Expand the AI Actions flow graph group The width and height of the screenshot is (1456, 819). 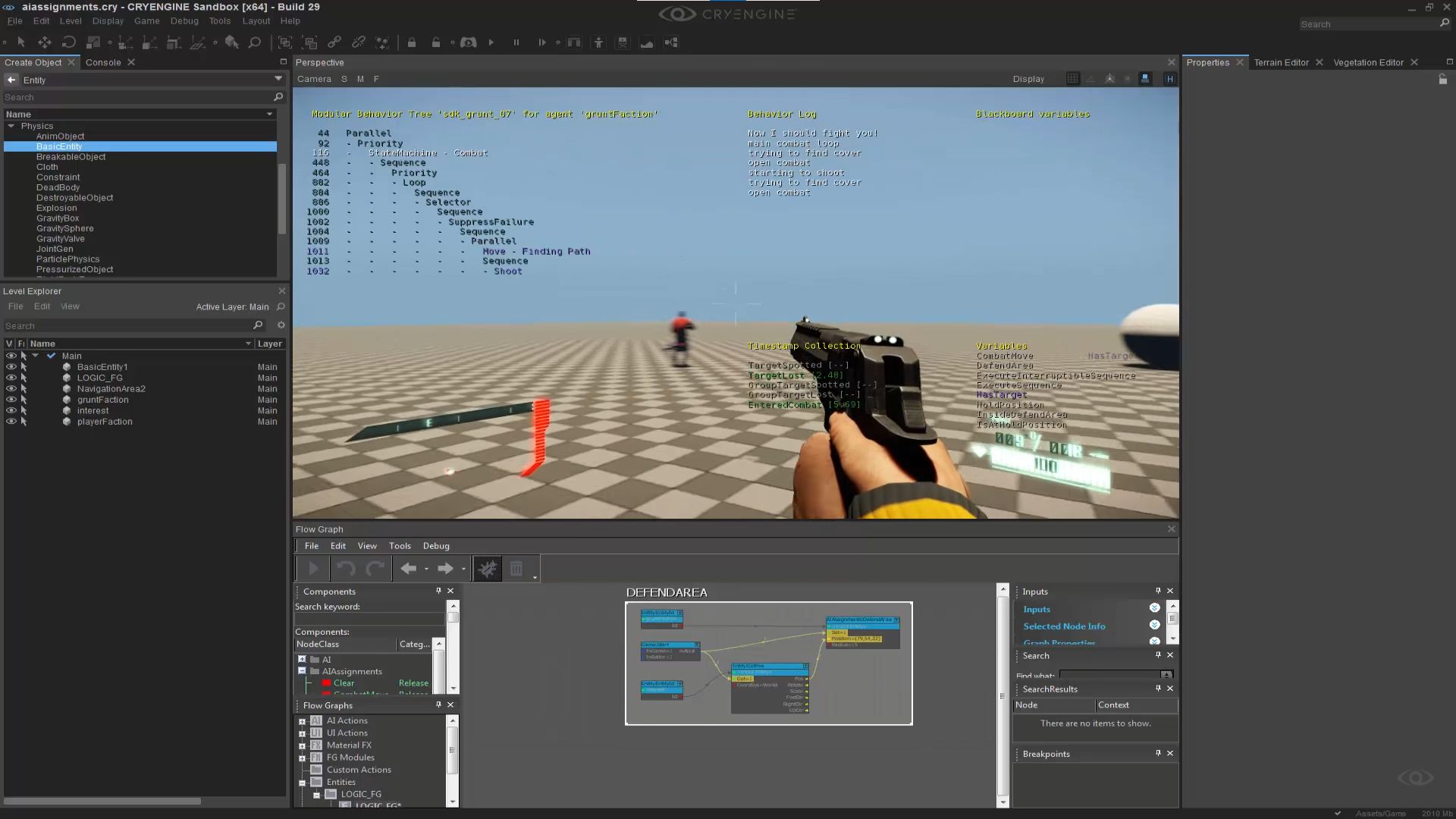pyautogui.click(x=302, y=721)
